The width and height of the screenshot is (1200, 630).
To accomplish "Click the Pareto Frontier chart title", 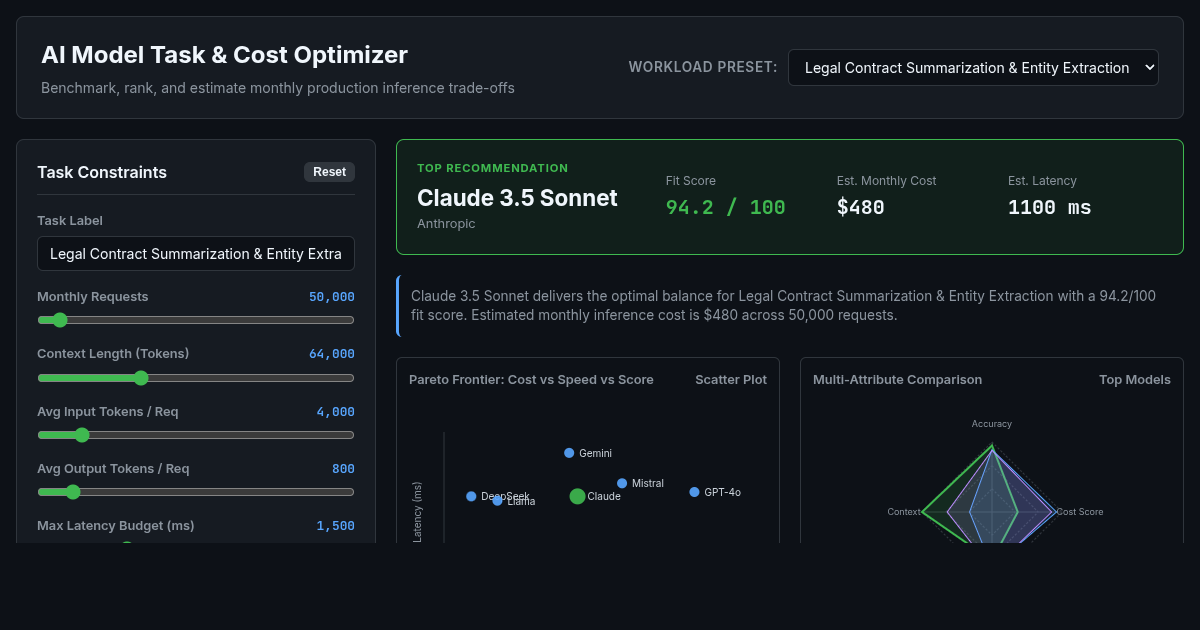I will coord(531,380).
